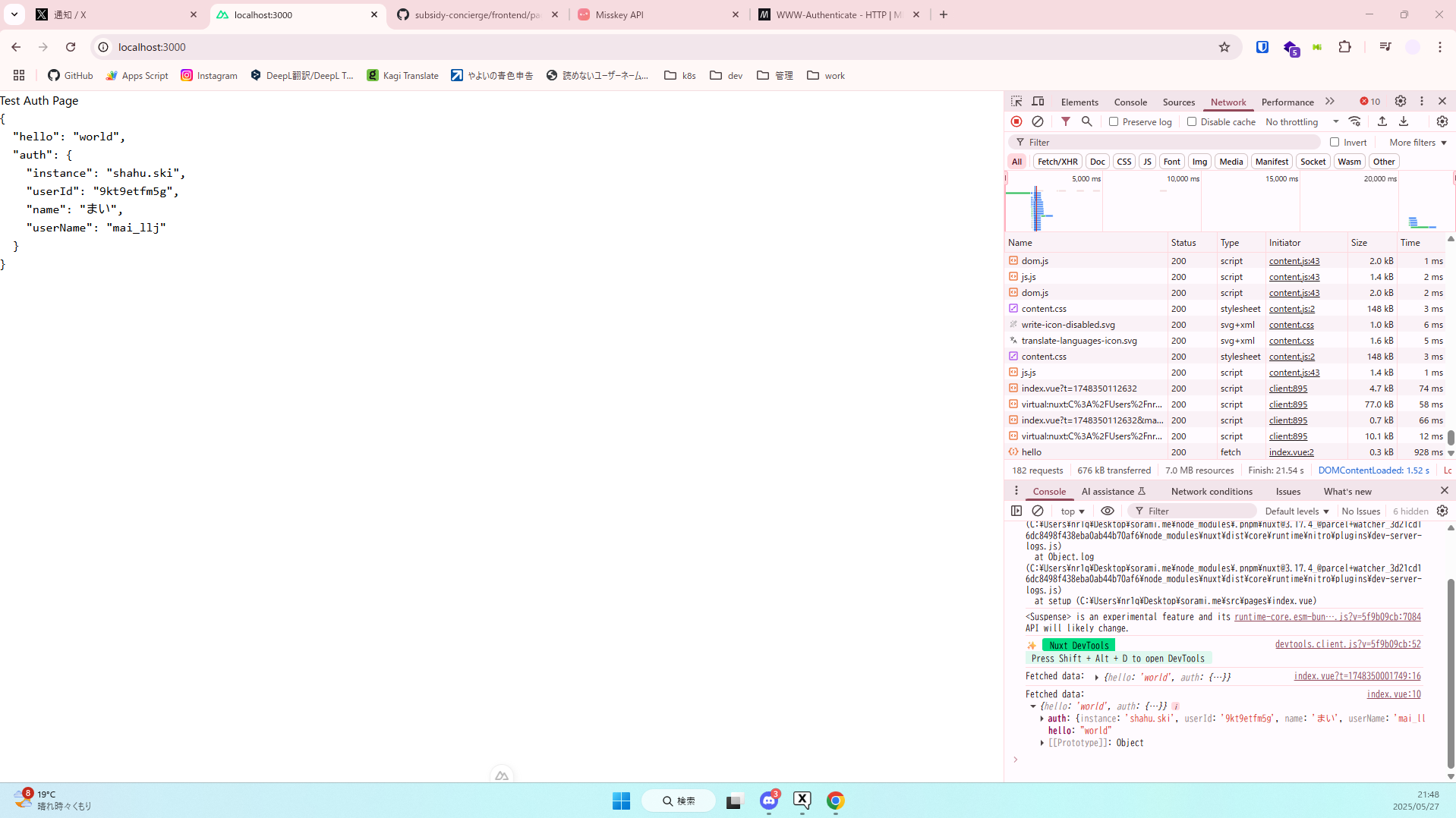Open Chrome from the taskbar
Image resolution: width=1456 pixels, height=818 pixels.
point(836,801)
